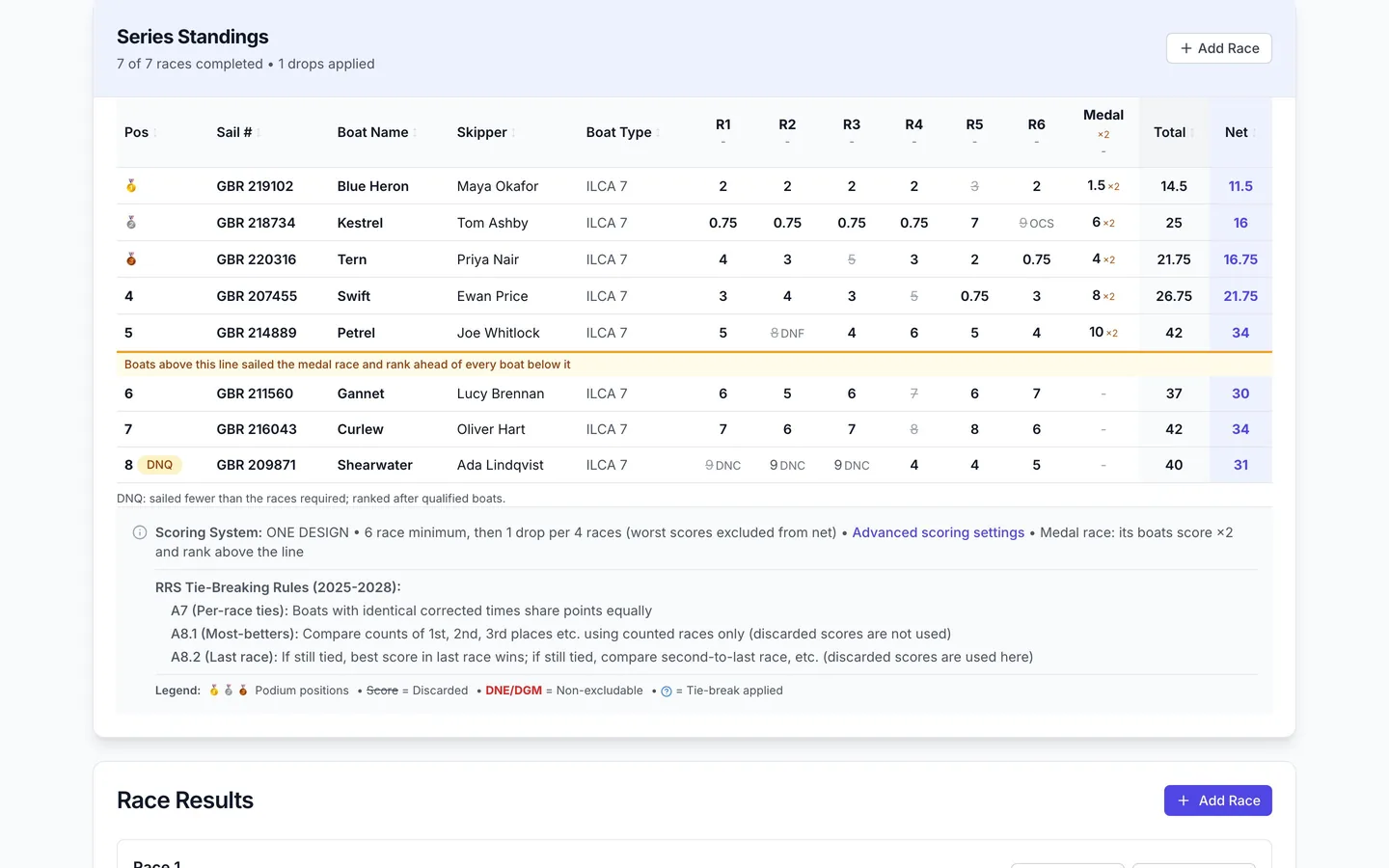The height and width of the screenshot is (868, 1389).
Task: Click the medal race line notice banner
Action: [694, 365]
